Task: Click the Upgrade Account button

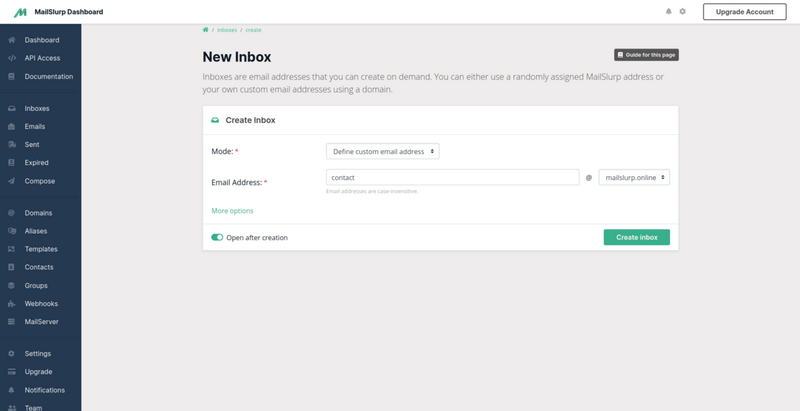Action: (744, 12)
